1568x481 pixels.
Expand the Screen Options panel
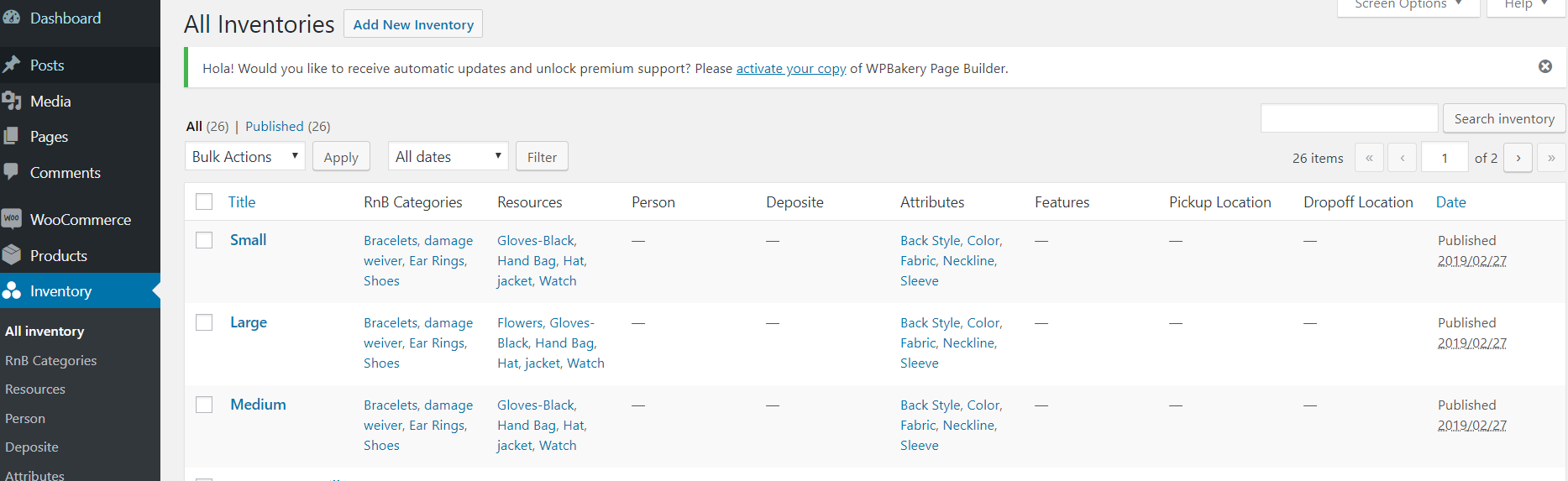[x=1408, y=5]
